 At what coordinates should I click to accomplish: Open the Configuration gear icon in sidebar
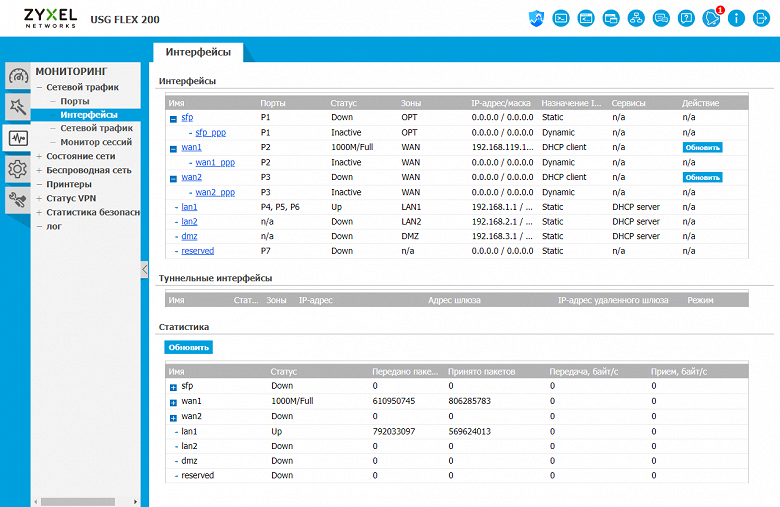tap(17, 170)
